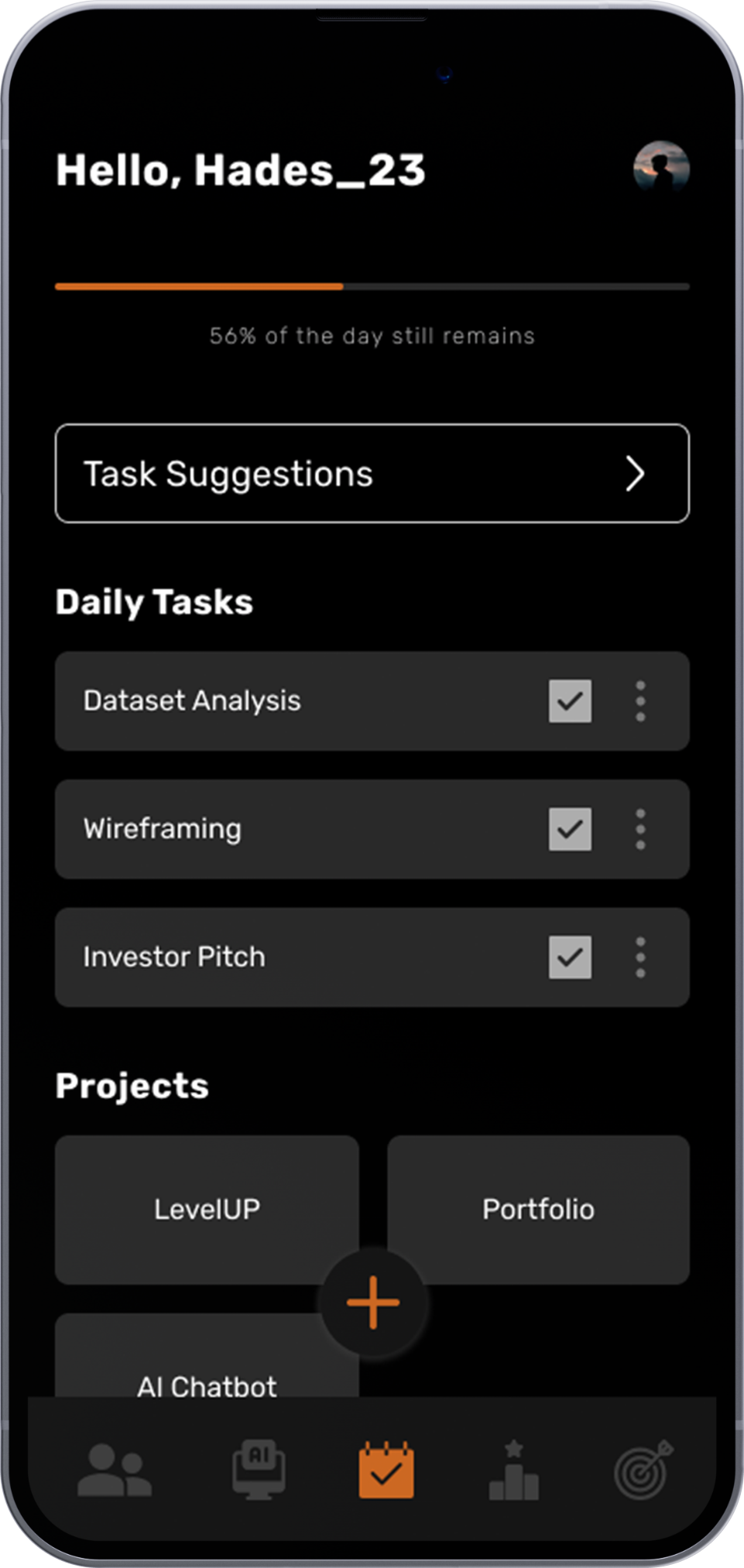Open the AI Chatbot project card
This screenshot has height=1568, width=744.
coord(207,1378)
